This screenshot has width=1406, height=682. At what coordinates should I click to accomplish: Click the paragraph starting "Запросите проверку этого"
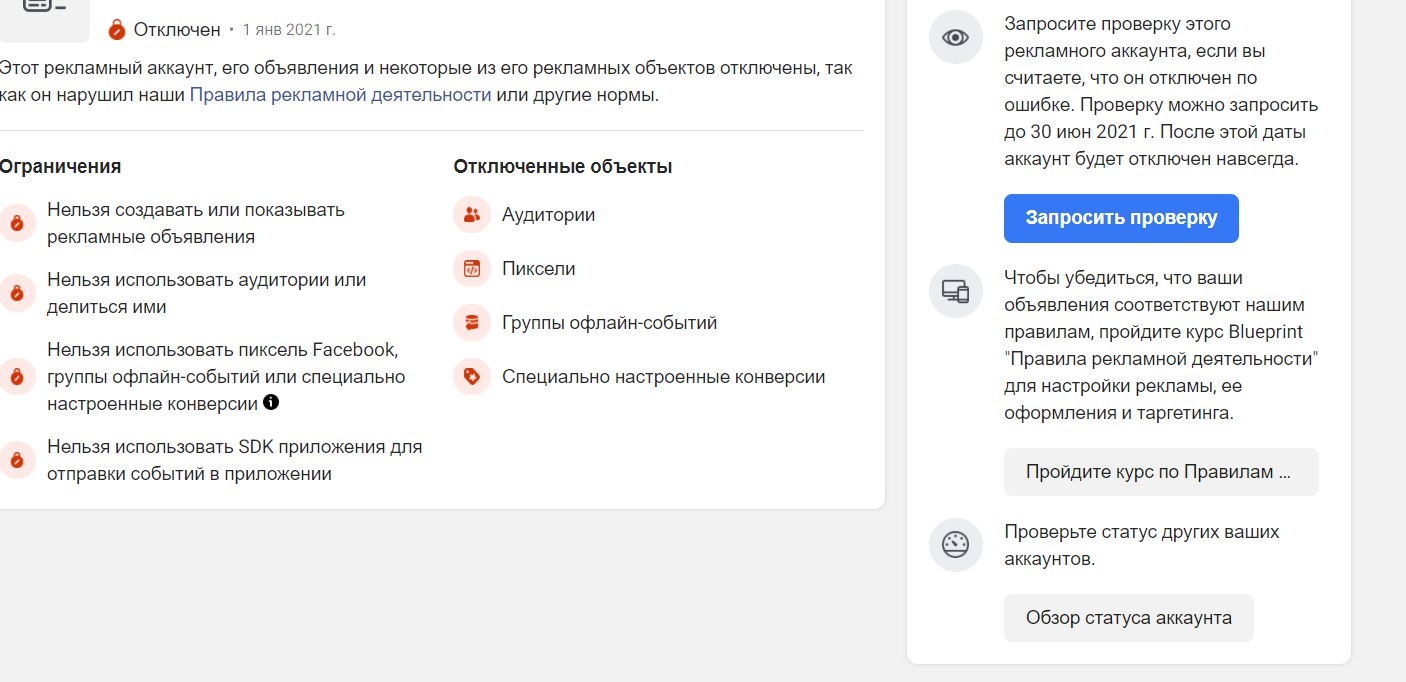pos(1161,91)
